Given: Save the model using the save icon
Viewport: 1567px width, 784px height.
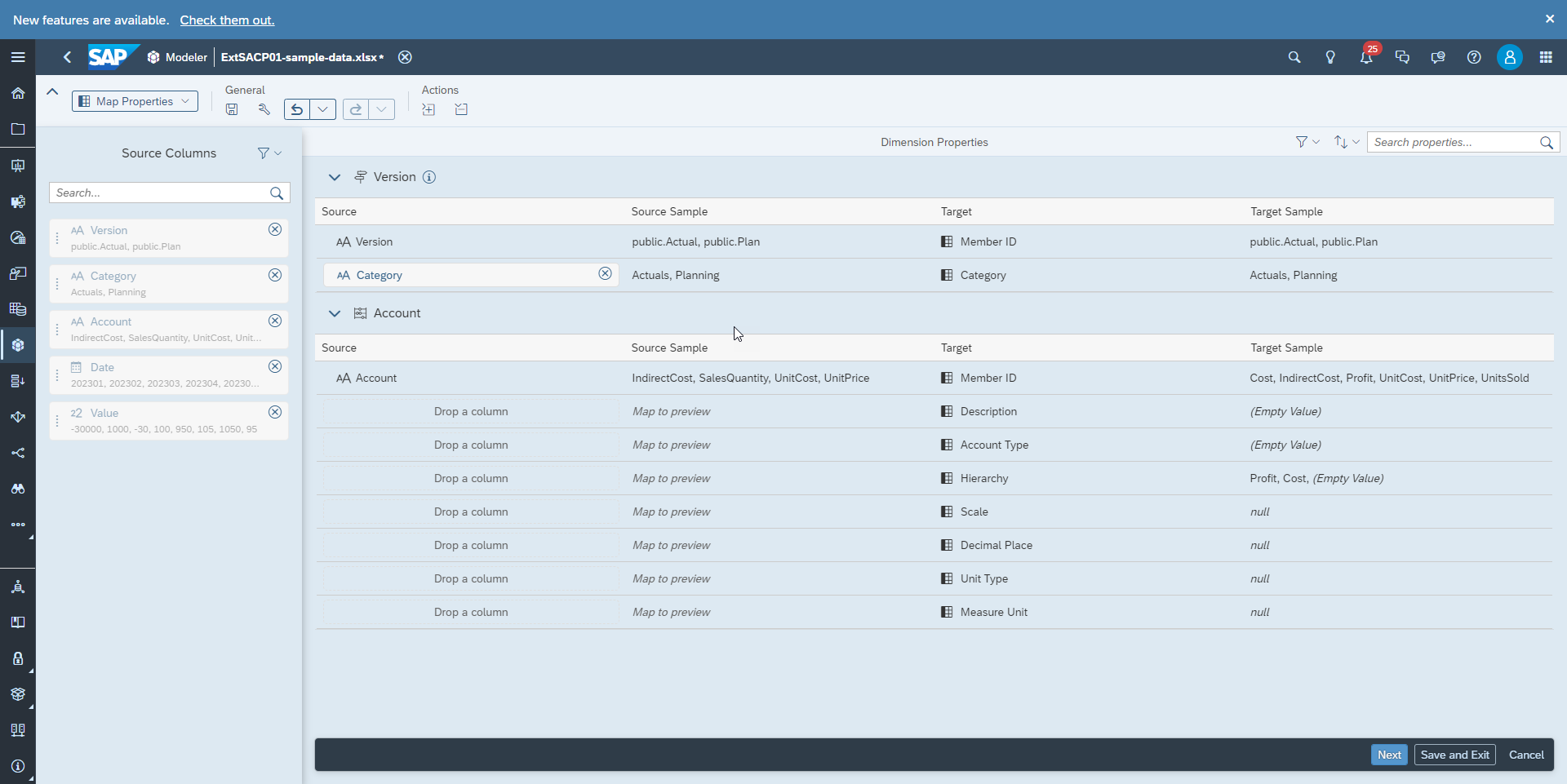Looking at the screenshot, I should coord(232,109).
